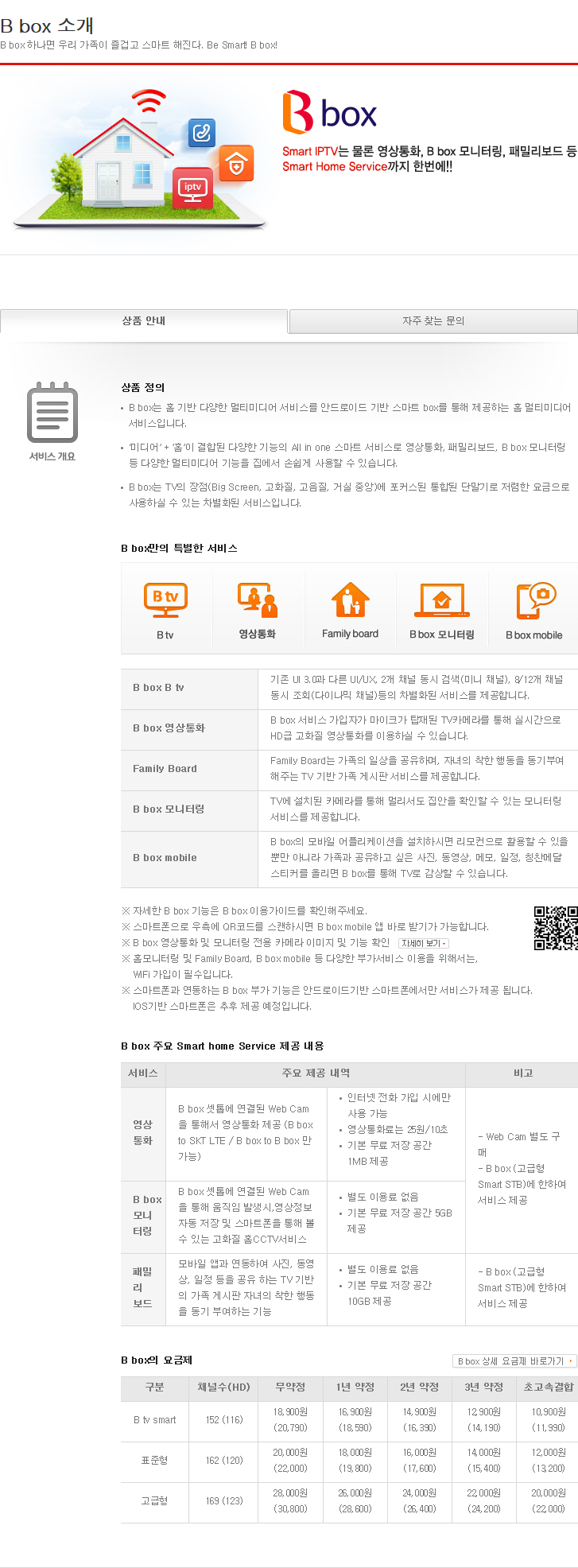Click the 비고 column header
This screenshot has width=578, height=1568.
tap(522, 1073)
